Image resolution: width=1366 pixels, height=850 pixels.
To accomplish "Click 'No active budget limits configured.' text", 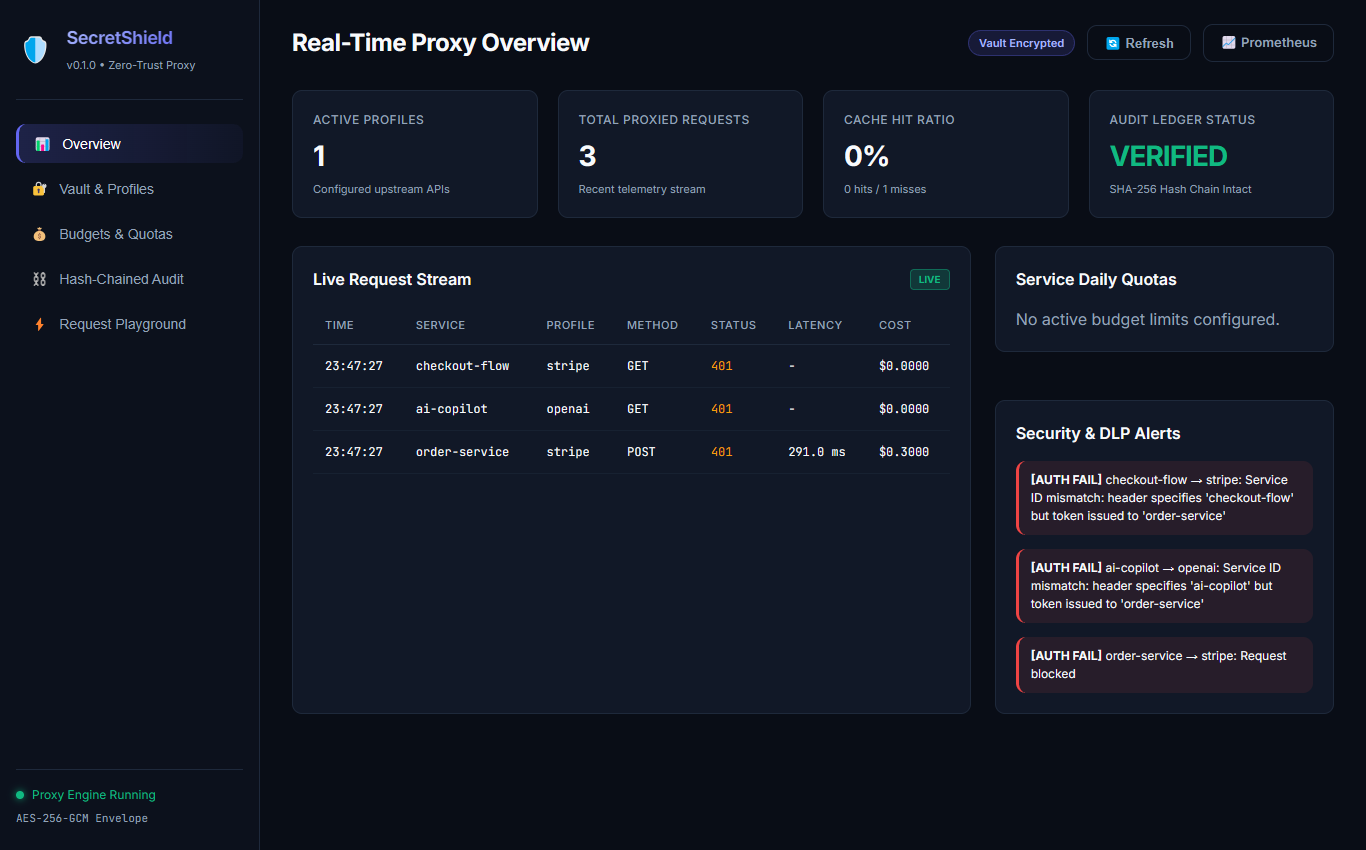I will click(1148, 320).
